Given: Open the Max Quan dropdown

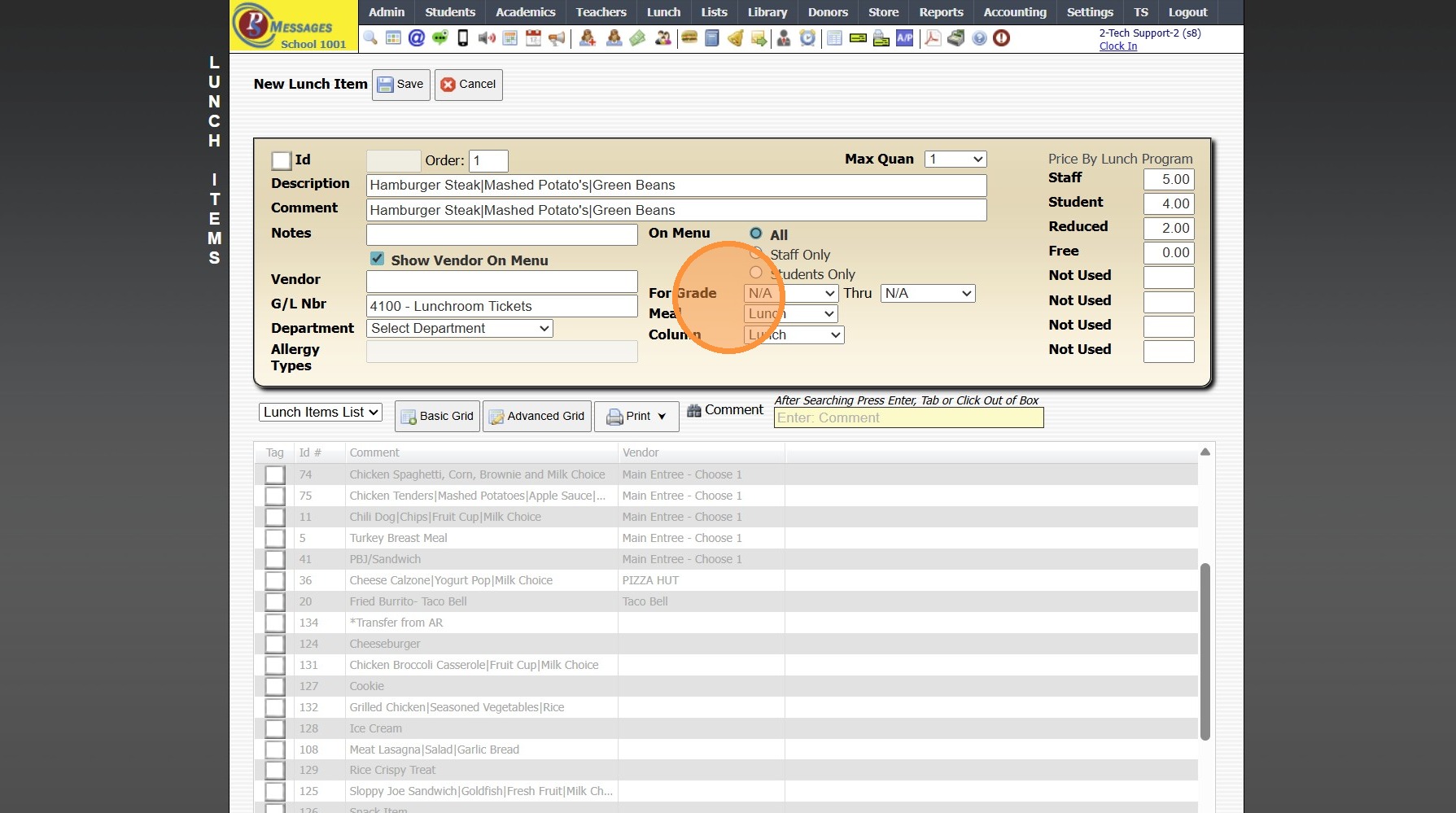Looking at the screenshot, I should [955, 160].
